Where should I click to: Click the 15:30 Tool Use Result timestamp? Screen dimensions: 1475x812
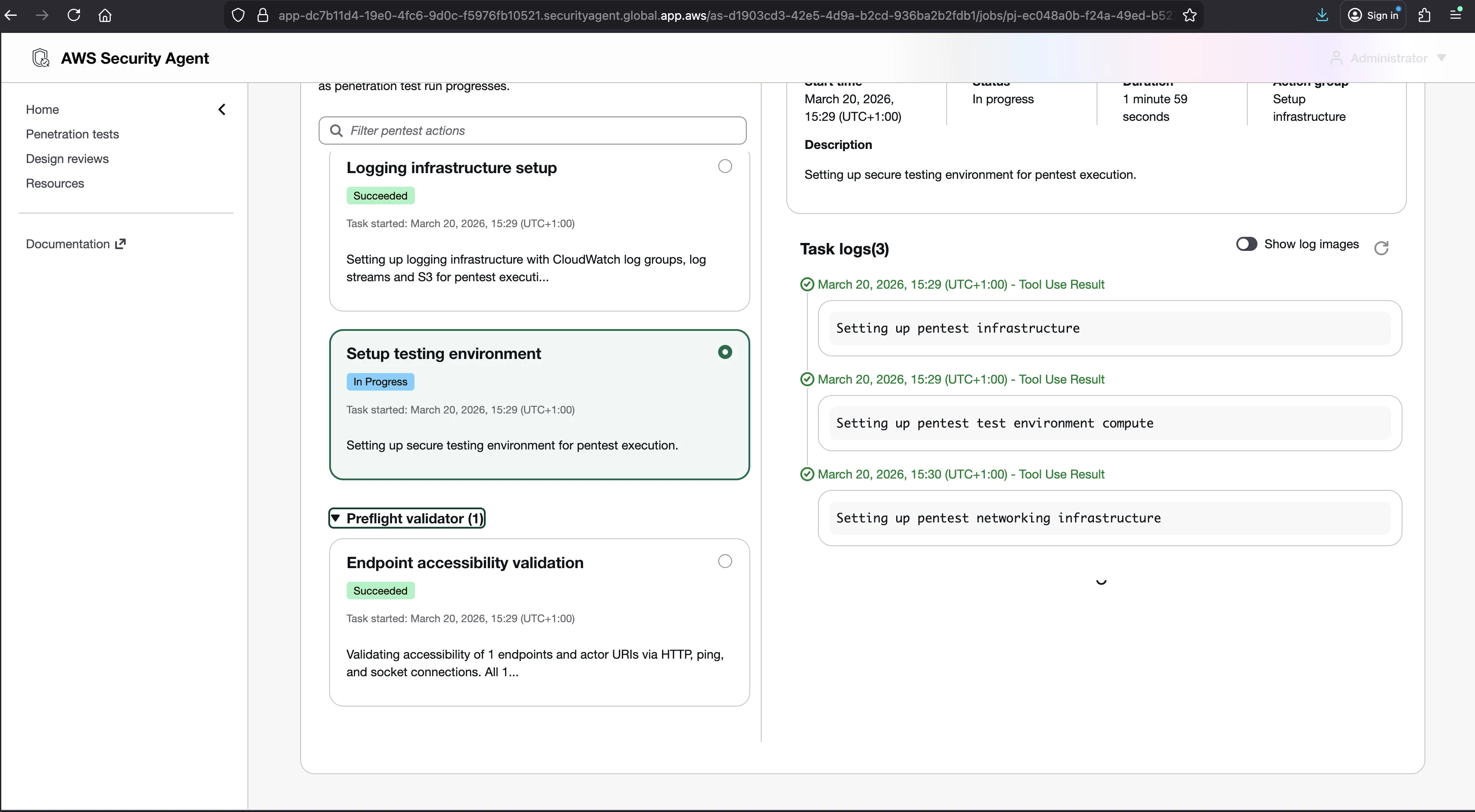point(961,474)
